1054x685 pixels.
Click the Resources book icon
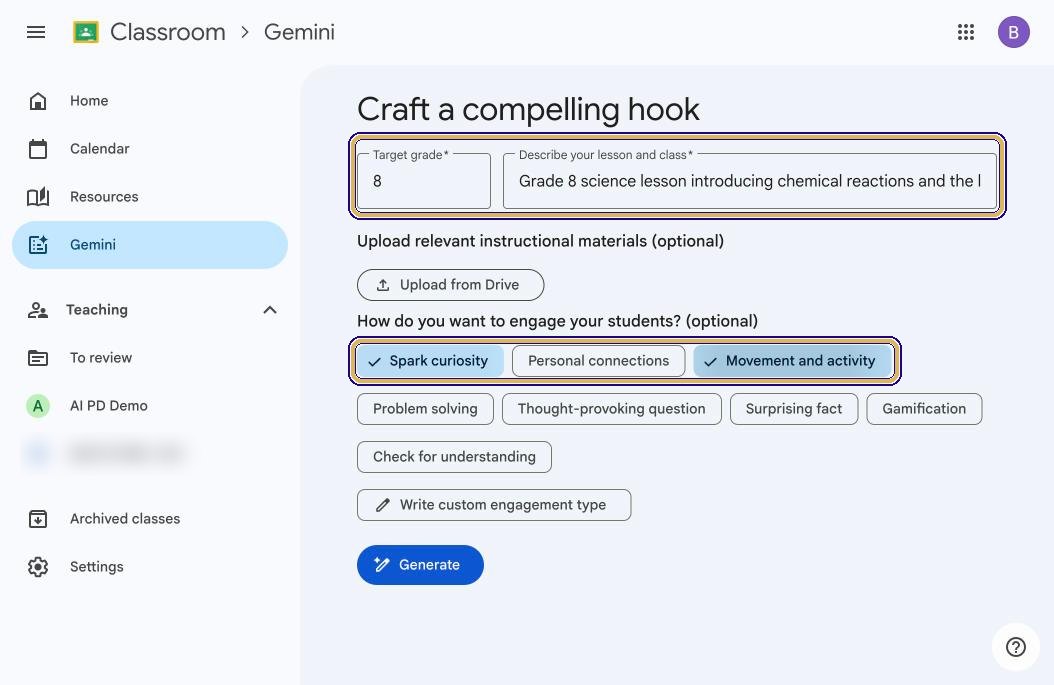[38, 197]
